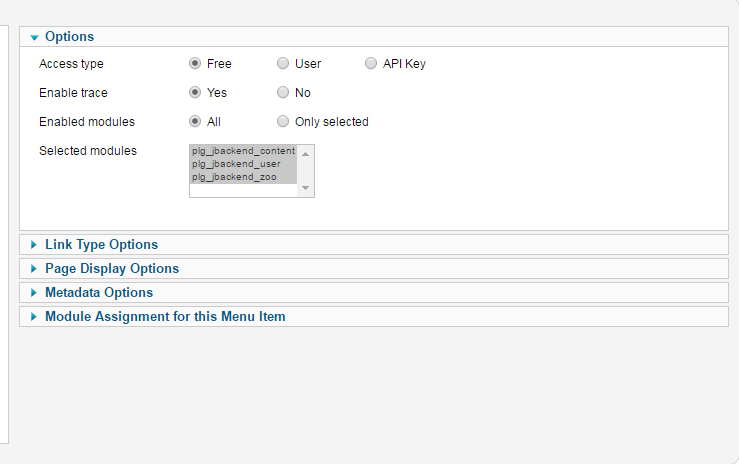This screenshot has height=464, width=739.
Task: Click the module list scroll down arrow
Action: [x=305, y=188]
